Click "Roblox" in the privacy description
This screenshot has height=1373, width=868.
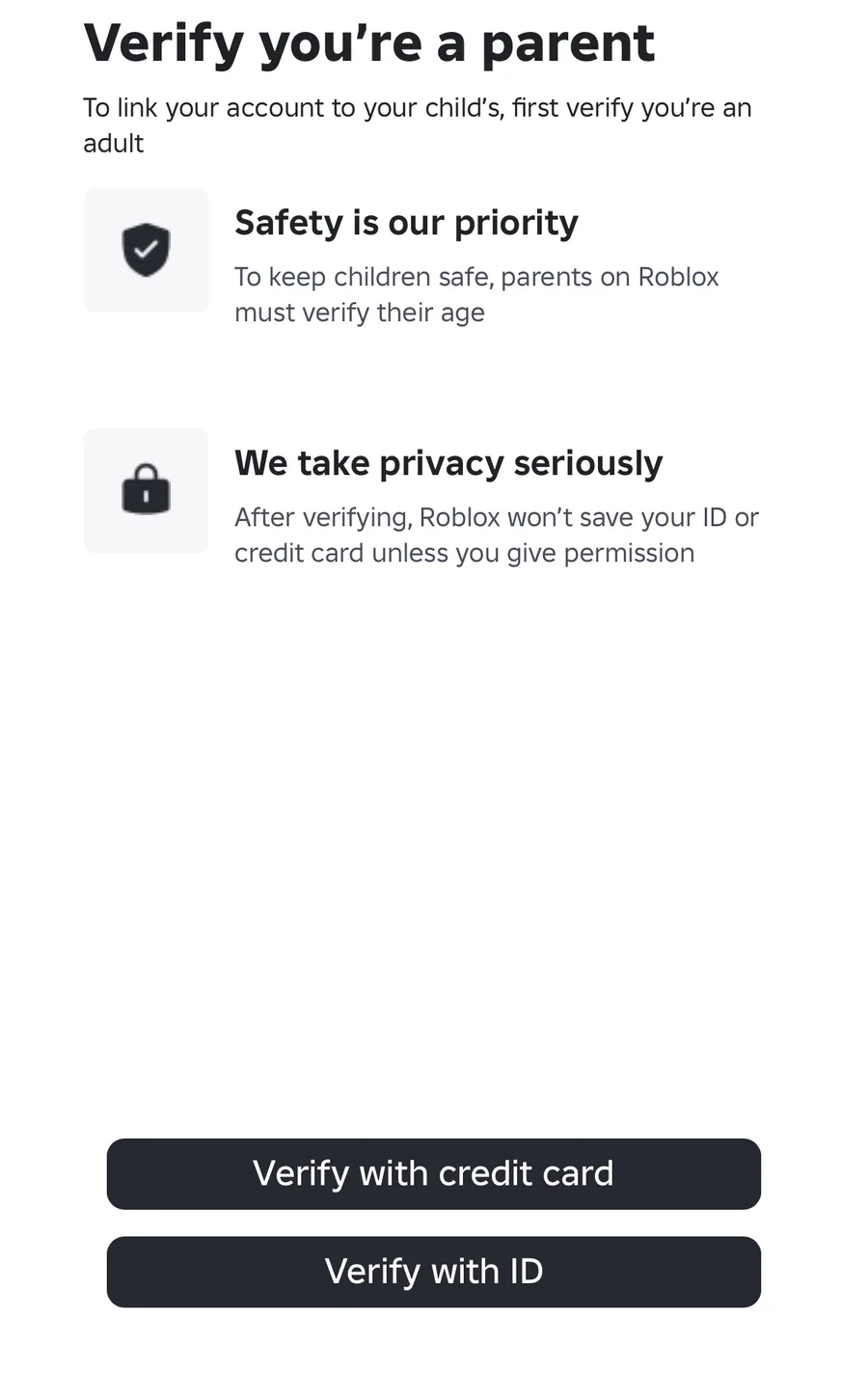tap(459, 518)
